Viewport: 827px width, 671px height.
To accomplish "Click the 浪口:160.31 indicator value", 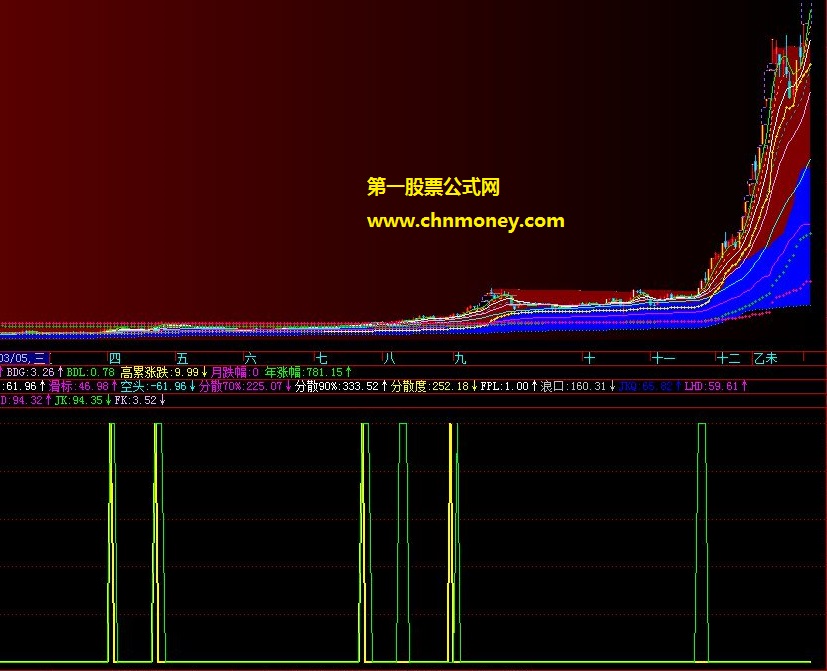I will 573,386.
